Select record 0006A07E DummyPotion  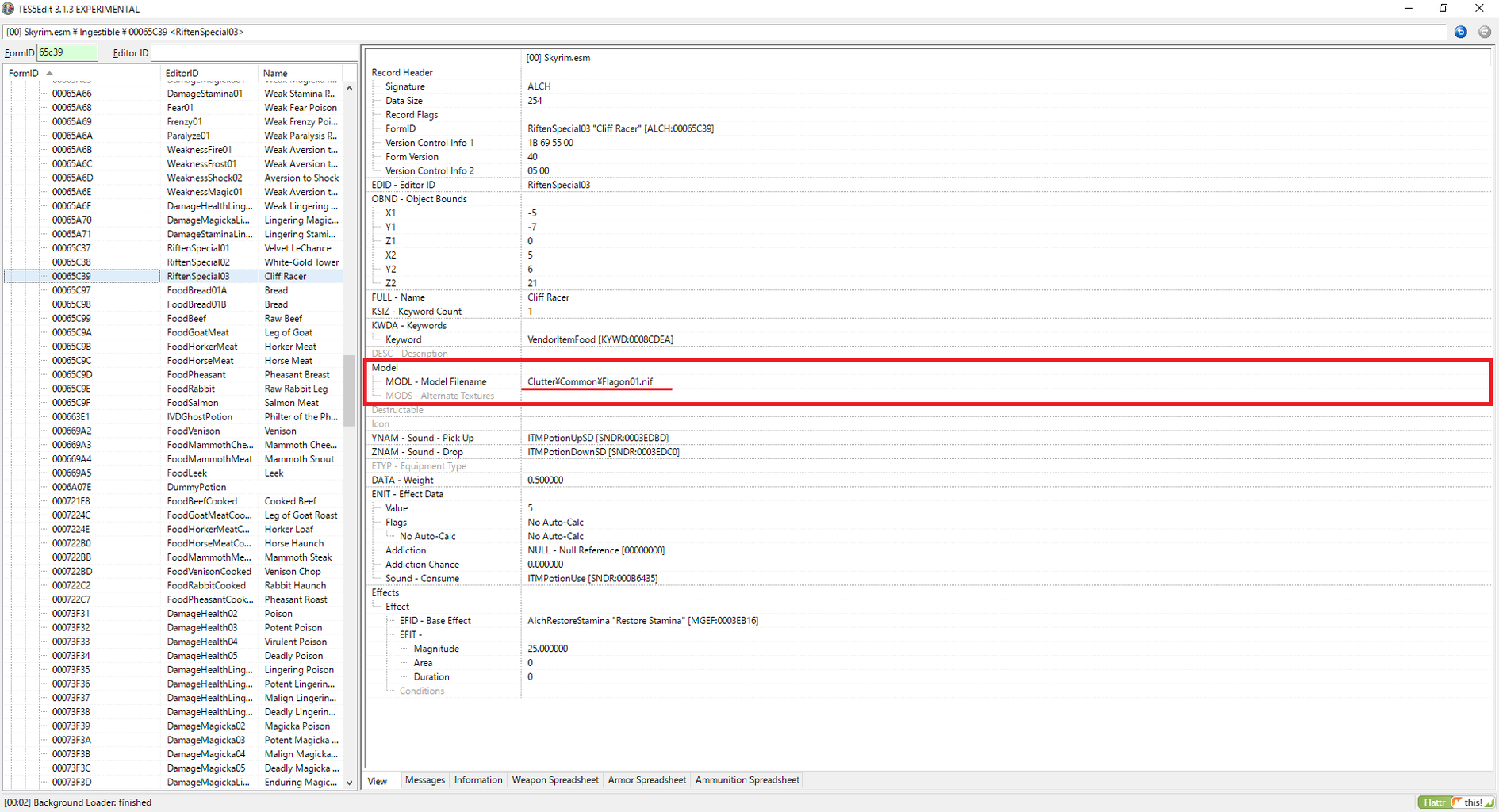click(174, 488)
